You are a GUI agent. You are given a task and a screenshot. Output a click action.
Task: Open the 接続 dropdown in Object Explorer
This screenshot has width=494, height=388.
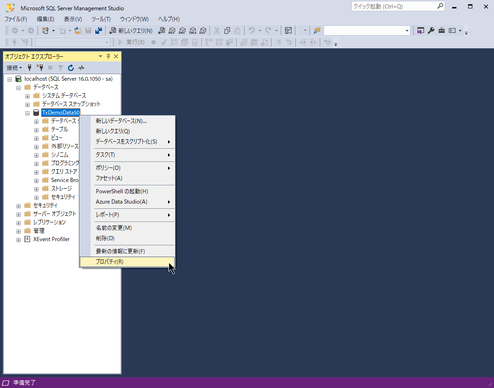coord(14,68)
